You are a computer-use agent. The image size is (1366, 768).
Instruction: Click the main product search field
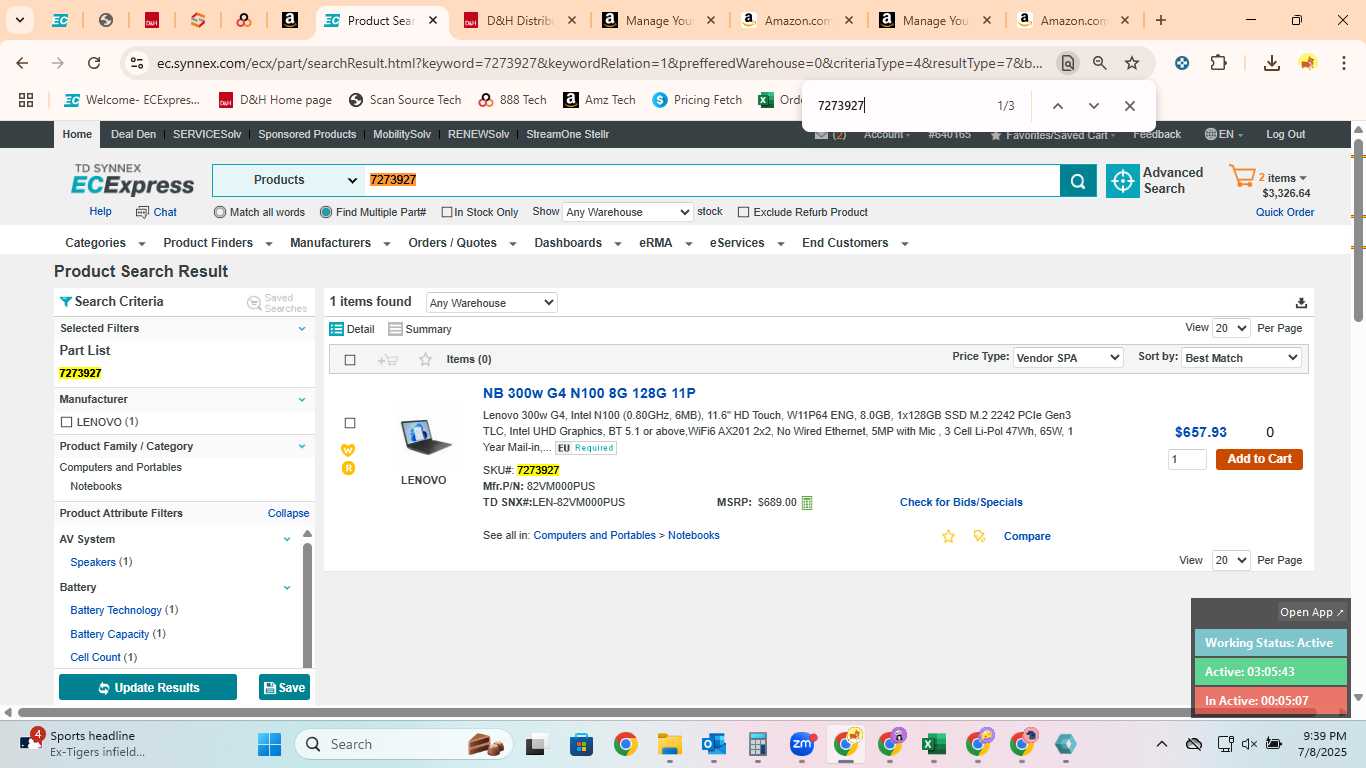(712, 180)
